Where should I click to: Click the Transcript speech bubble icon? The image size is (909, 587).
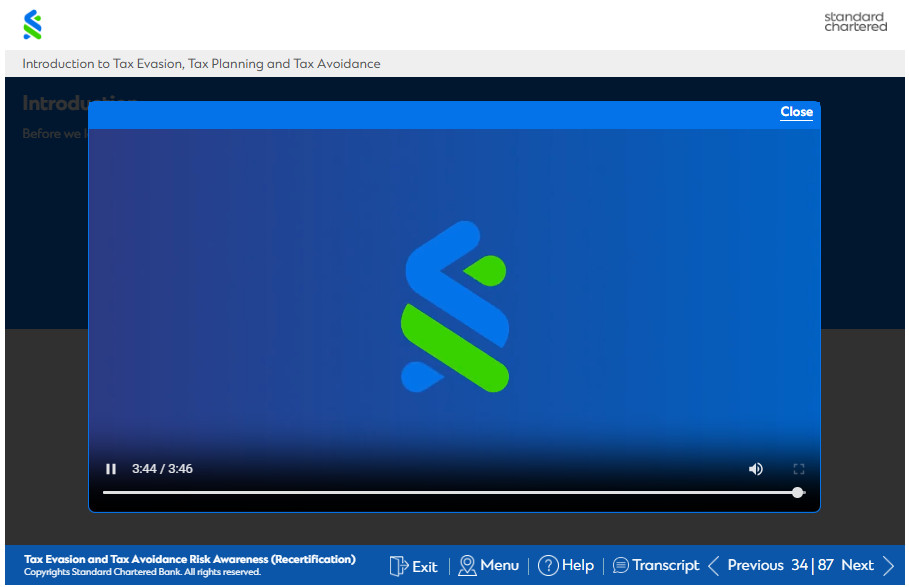620,565
